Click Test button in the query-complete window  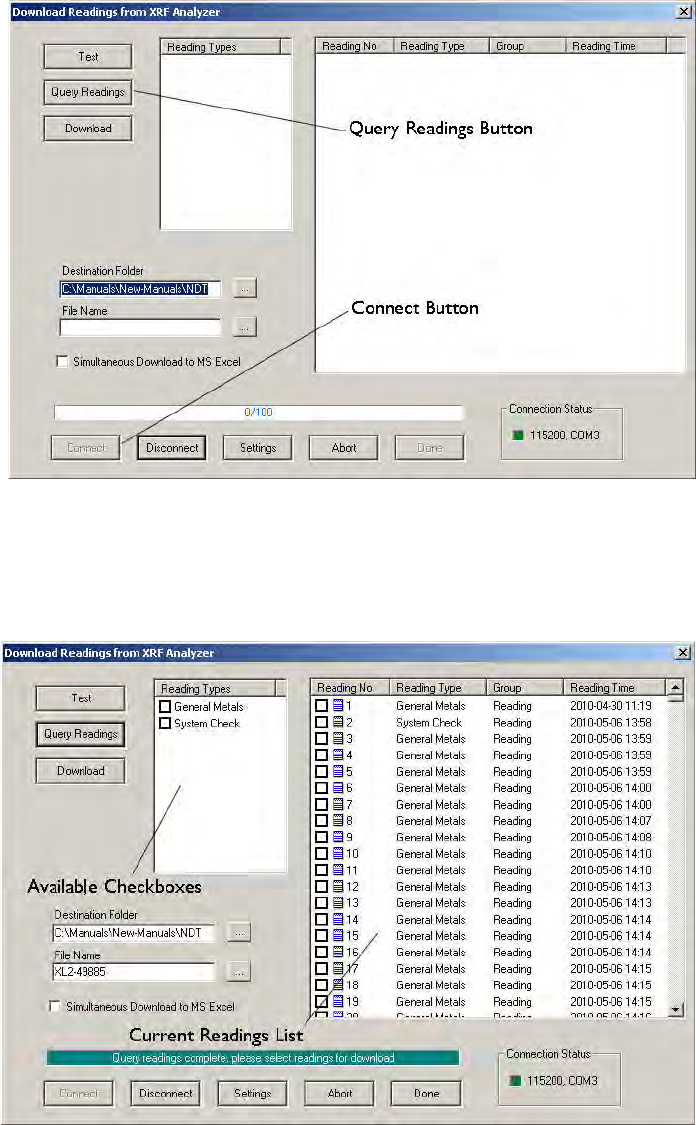(x=80, y=698)
